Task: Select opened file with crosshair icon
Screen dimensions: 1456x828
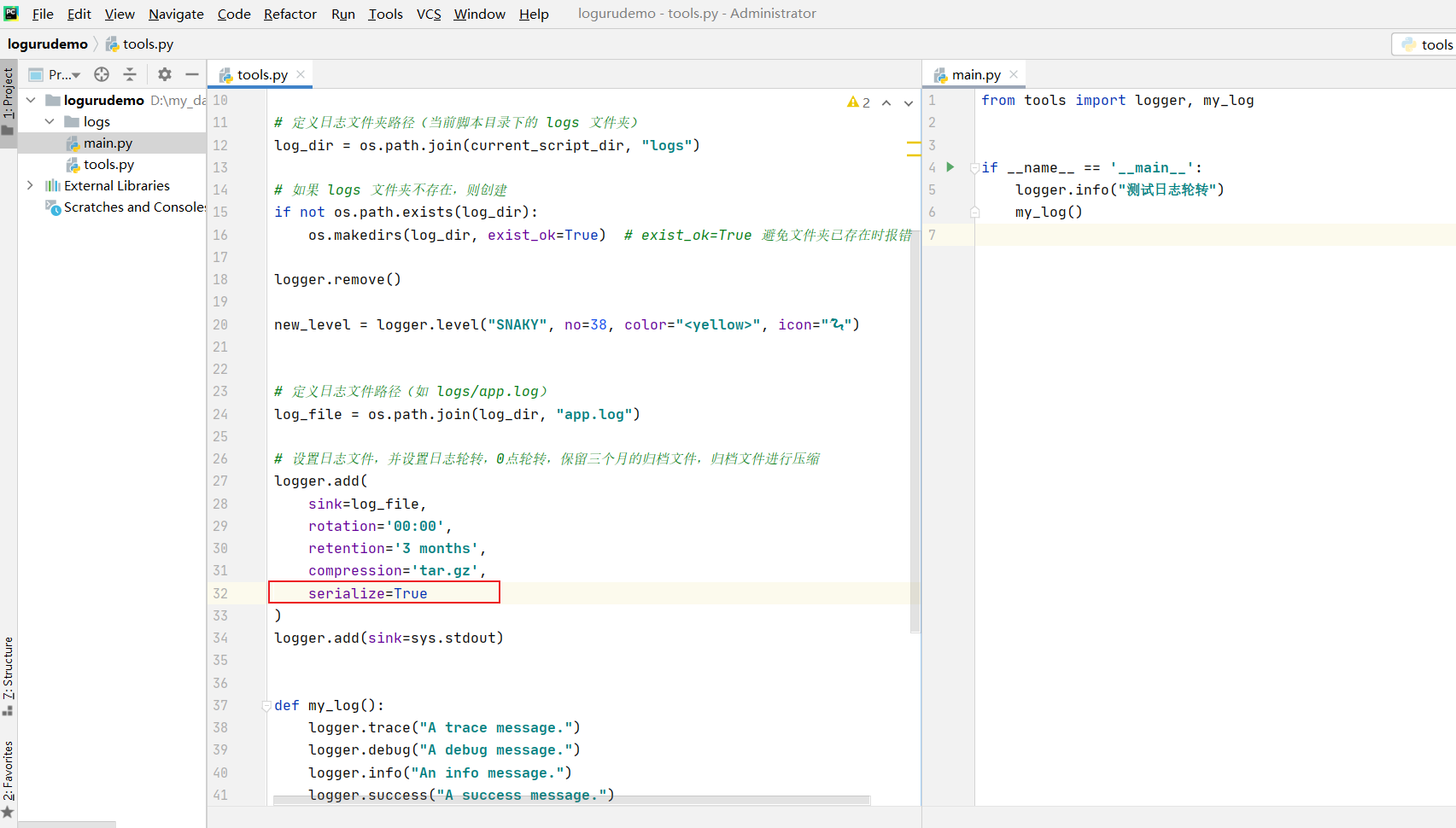Action: pyautogui.click(x=101, y=74)
